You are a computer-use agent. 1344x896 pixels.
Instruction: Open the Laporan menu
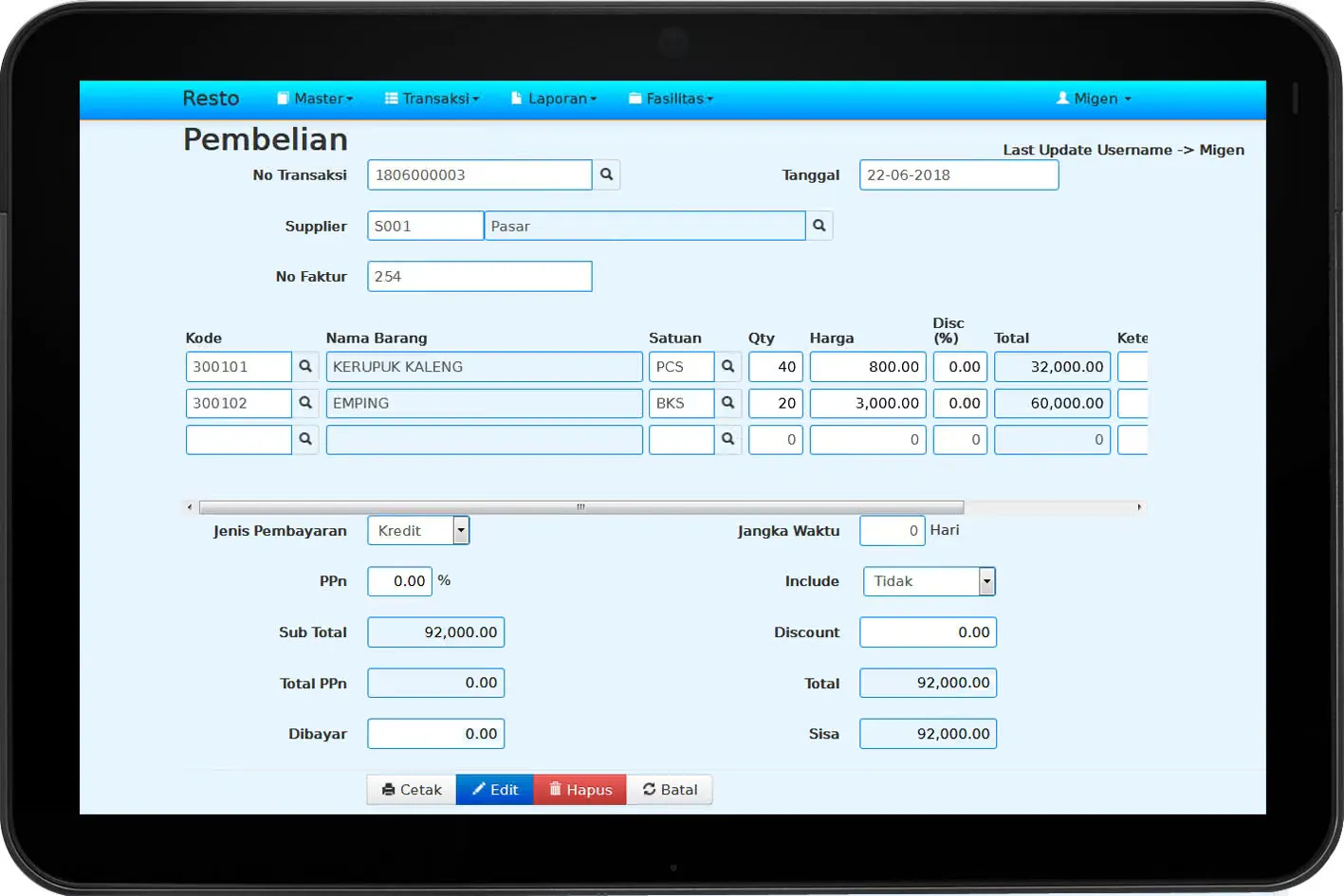tap(554, 99)
